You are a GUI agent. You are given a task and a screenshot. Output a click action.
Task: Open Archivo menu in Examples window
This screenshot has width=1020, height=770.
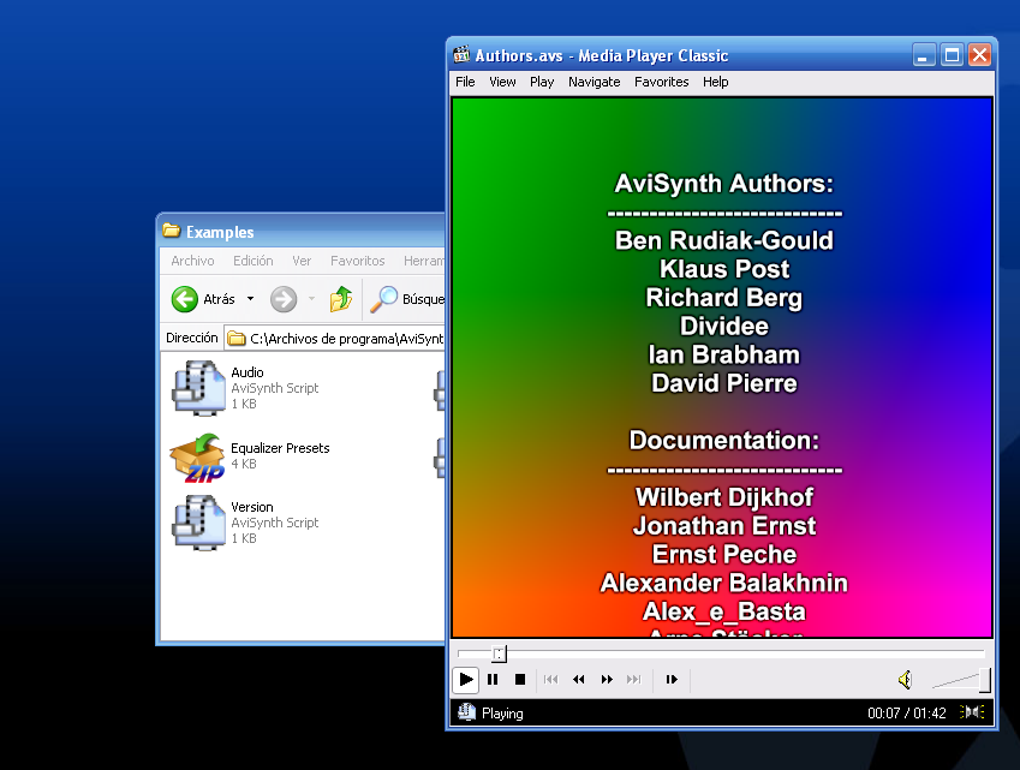193,261
